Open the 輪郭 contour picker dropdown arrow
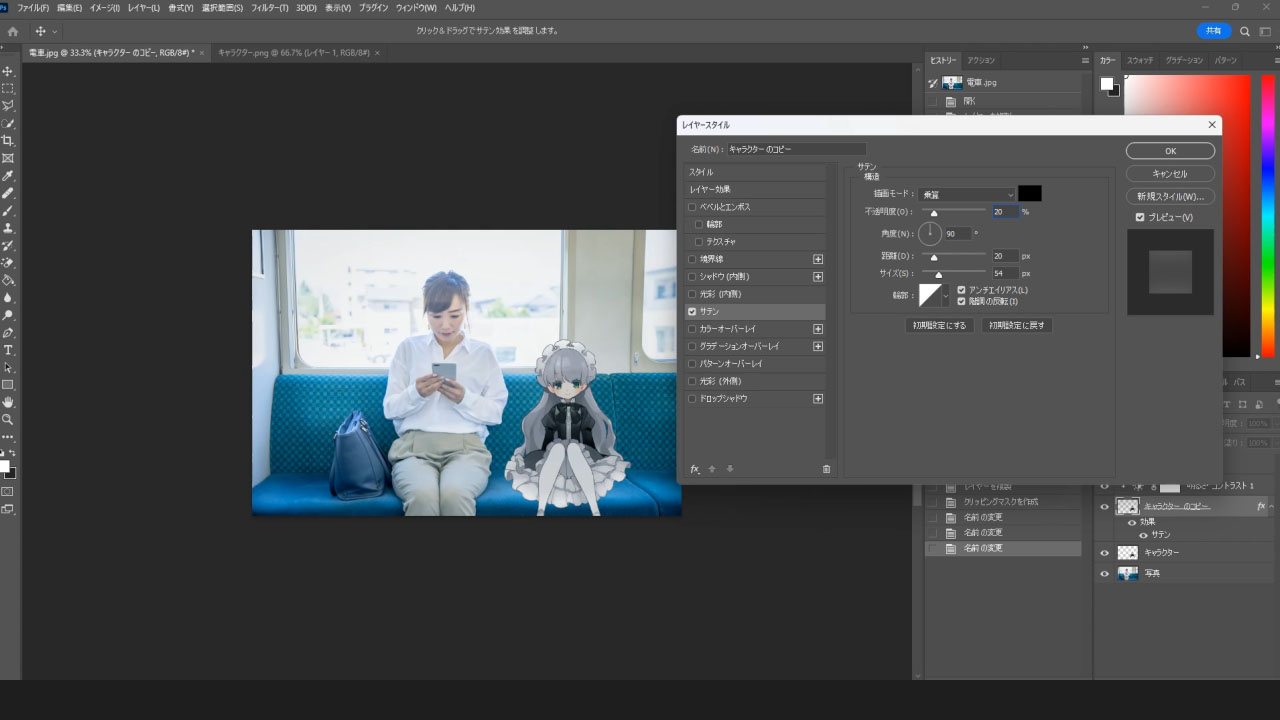The width and height of the screenshot is (1280, 720). click(946, 295)
